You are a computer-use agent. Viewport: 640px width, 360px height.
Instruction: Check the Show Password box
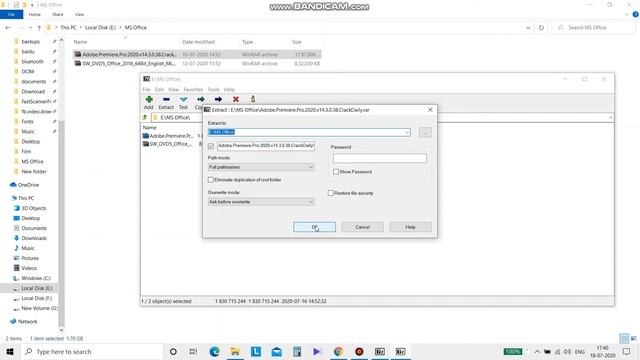336,172
